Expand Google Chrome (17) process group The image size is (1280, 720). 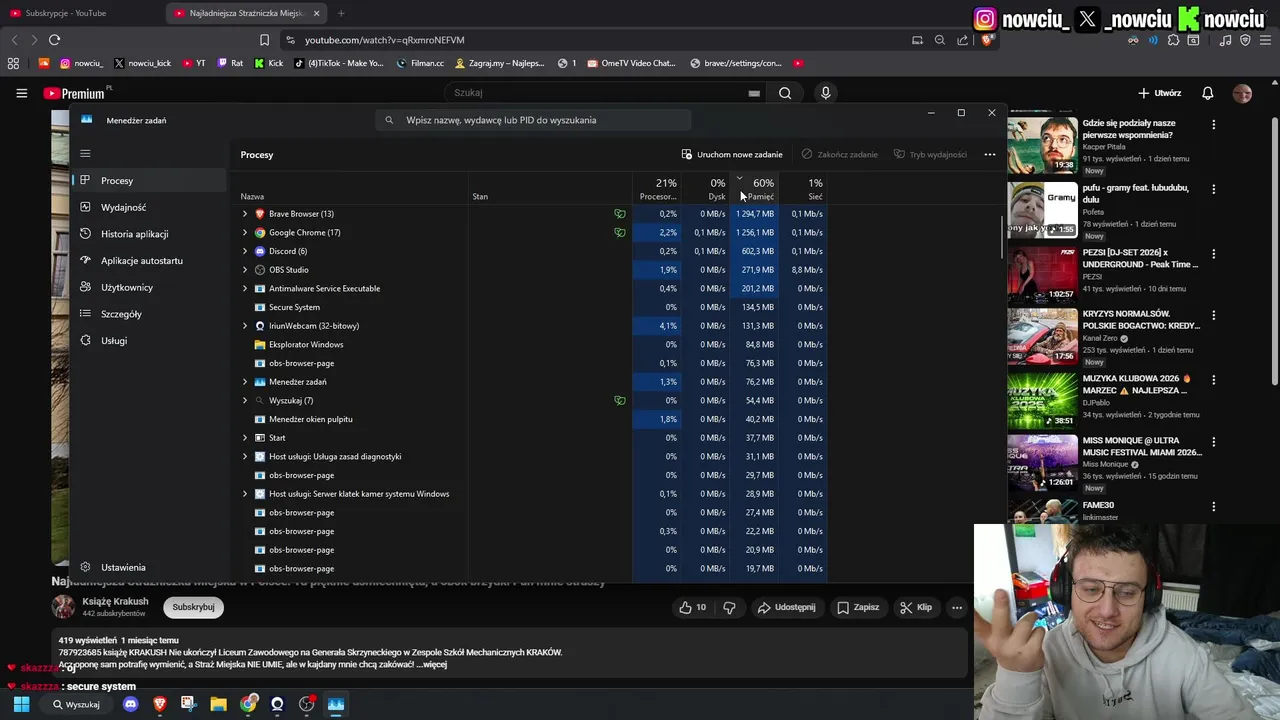tap(245, 232)
